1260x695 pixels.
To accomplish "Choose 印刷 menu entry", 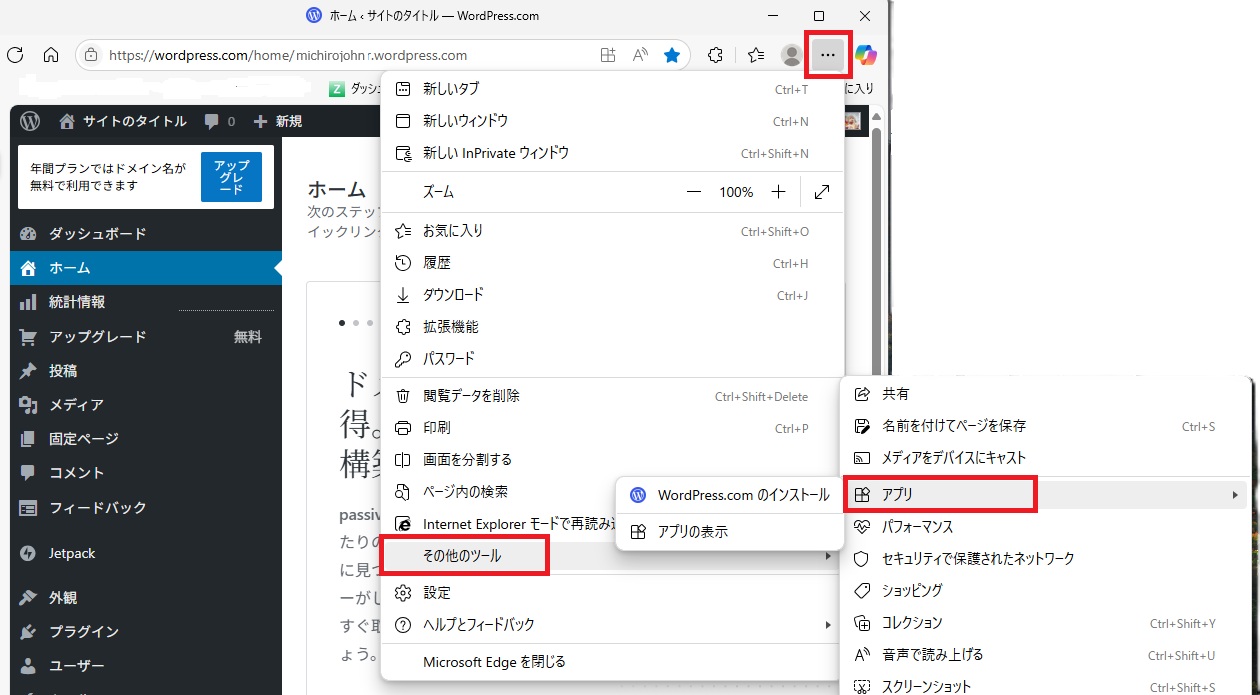I will (x=613, y=428).
